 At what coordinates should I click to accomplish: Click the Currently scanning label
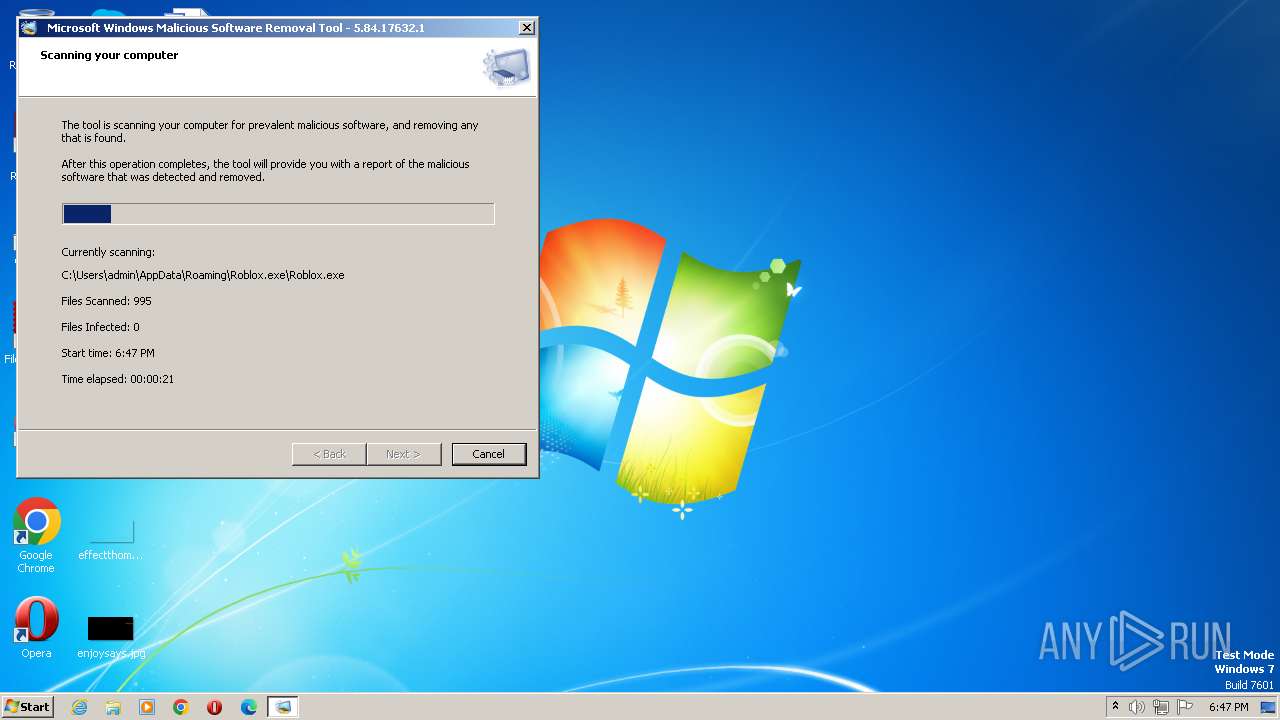(108, 252)
